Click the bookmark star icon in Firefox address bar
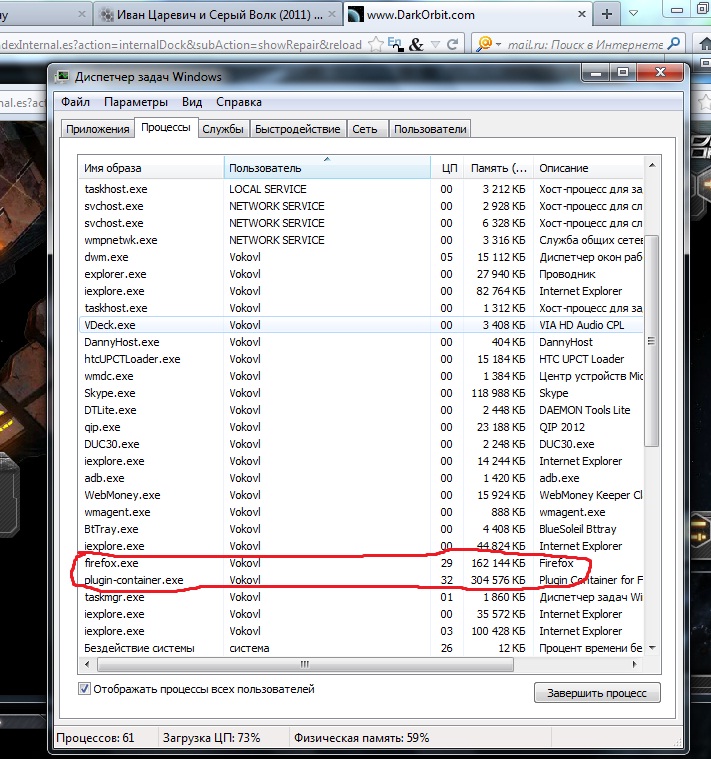The width and height of the screenshot is (711, 759). (376, 45)
